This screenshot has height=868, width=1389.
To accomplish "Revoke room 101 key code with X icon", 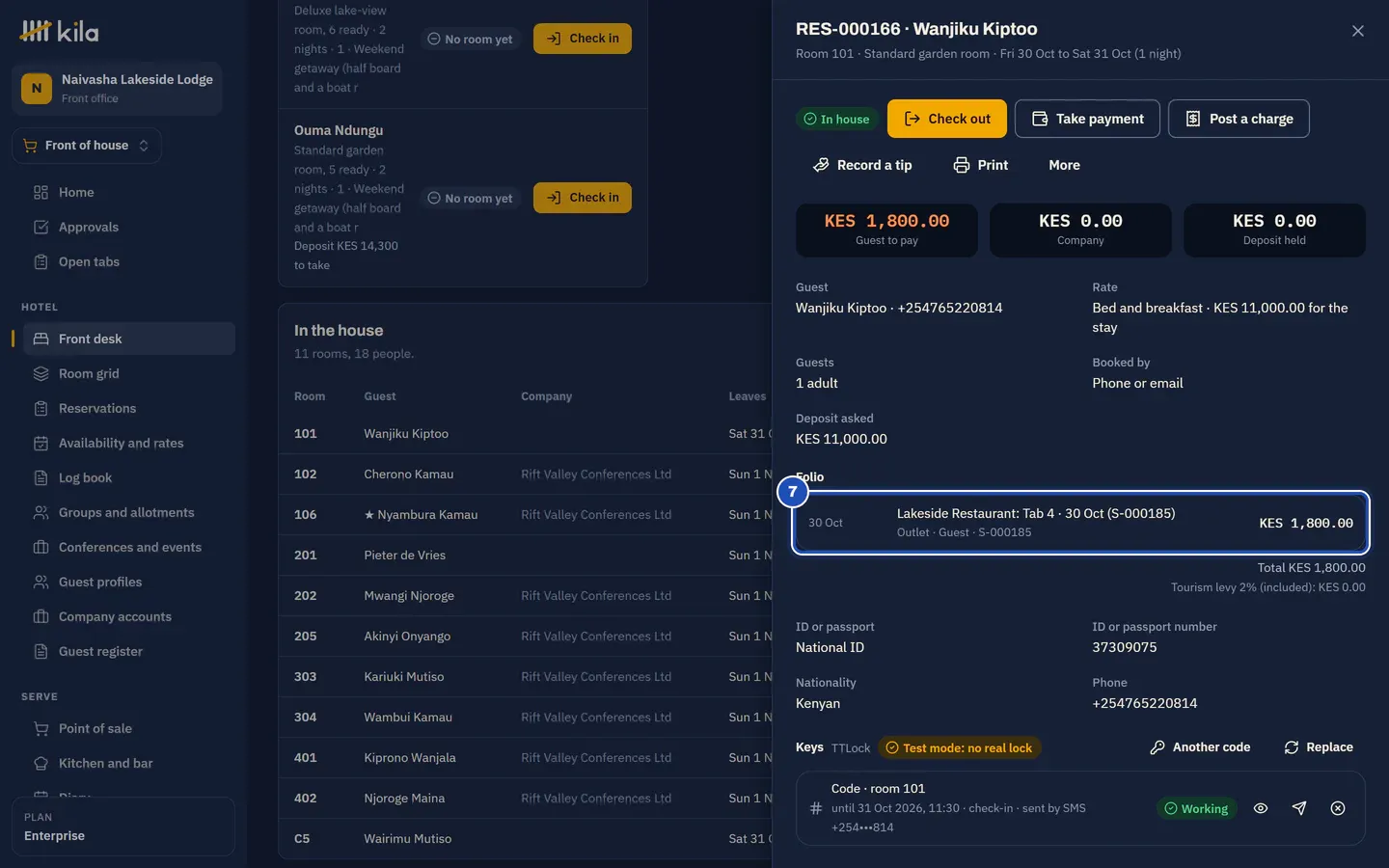I will click(1338, 808).
